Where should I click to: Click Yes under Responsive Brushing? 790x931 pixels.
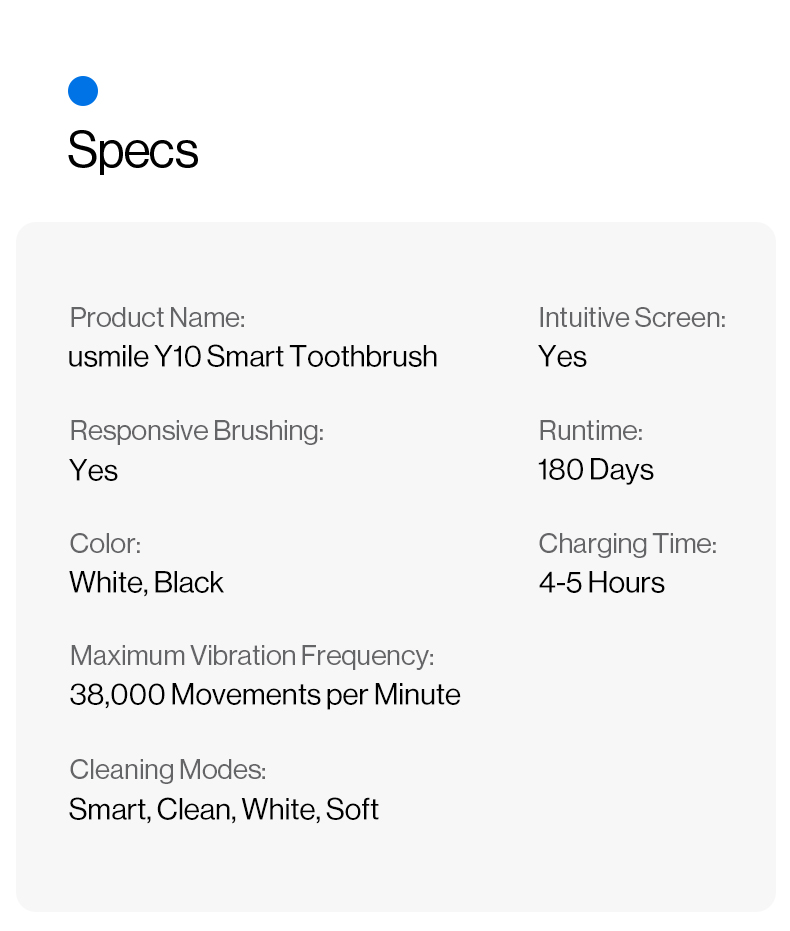pyautogui.click(x=94, y=470)
